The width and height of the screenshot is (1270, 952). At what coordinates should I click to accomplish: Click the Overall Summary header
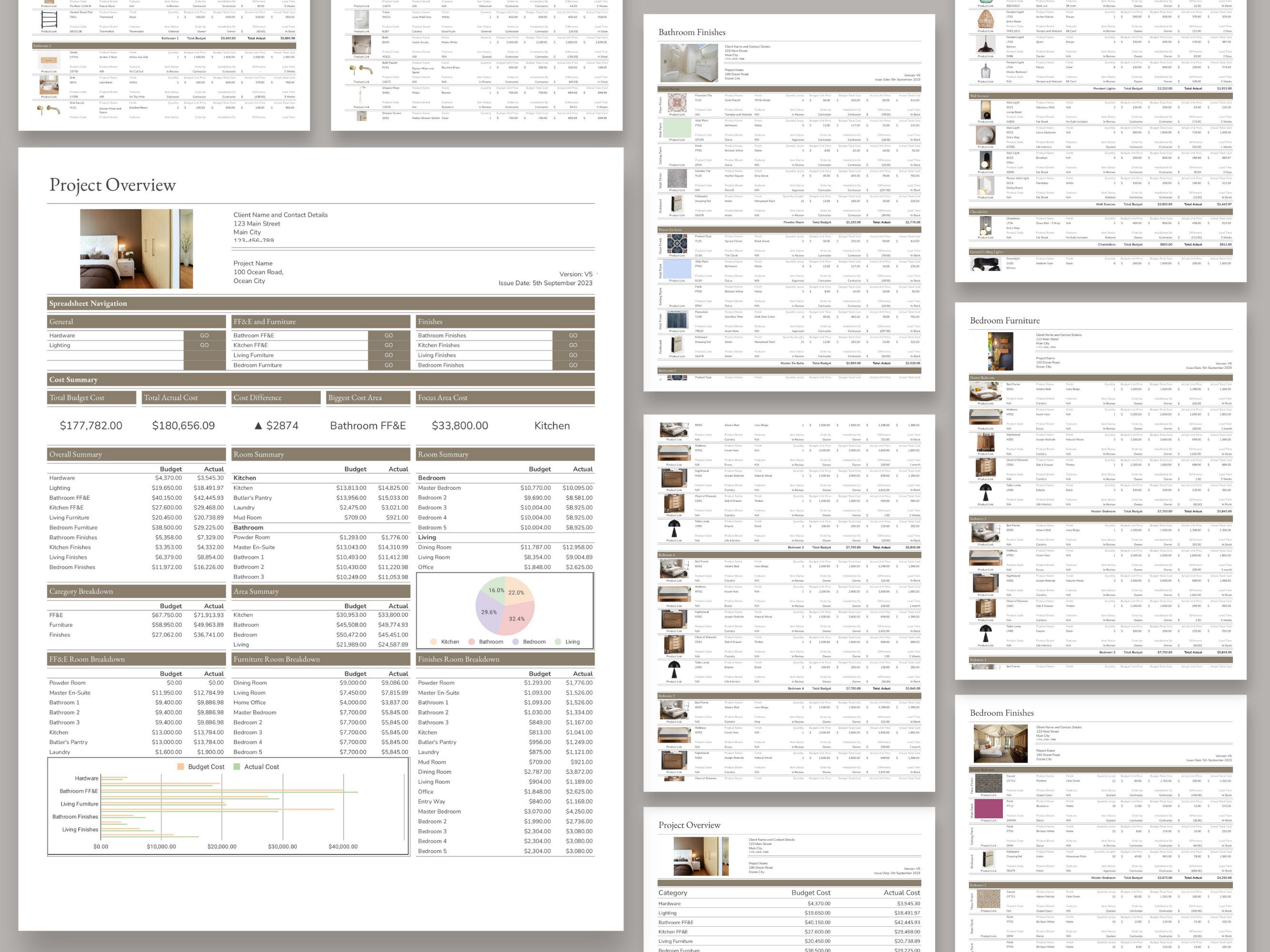(x=137, y=455)
